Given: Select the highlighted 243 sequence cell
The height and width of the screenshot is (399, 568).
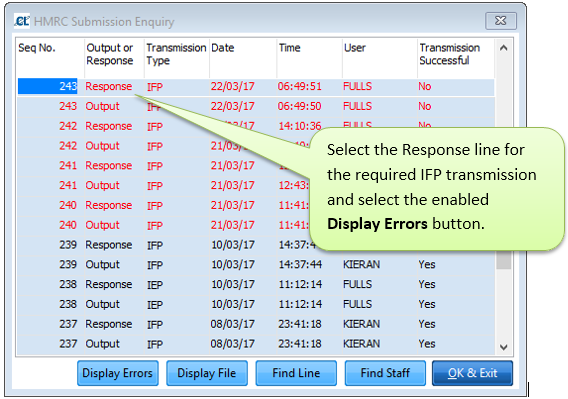Looking at the screenshot, I should [x=47, y=86].
